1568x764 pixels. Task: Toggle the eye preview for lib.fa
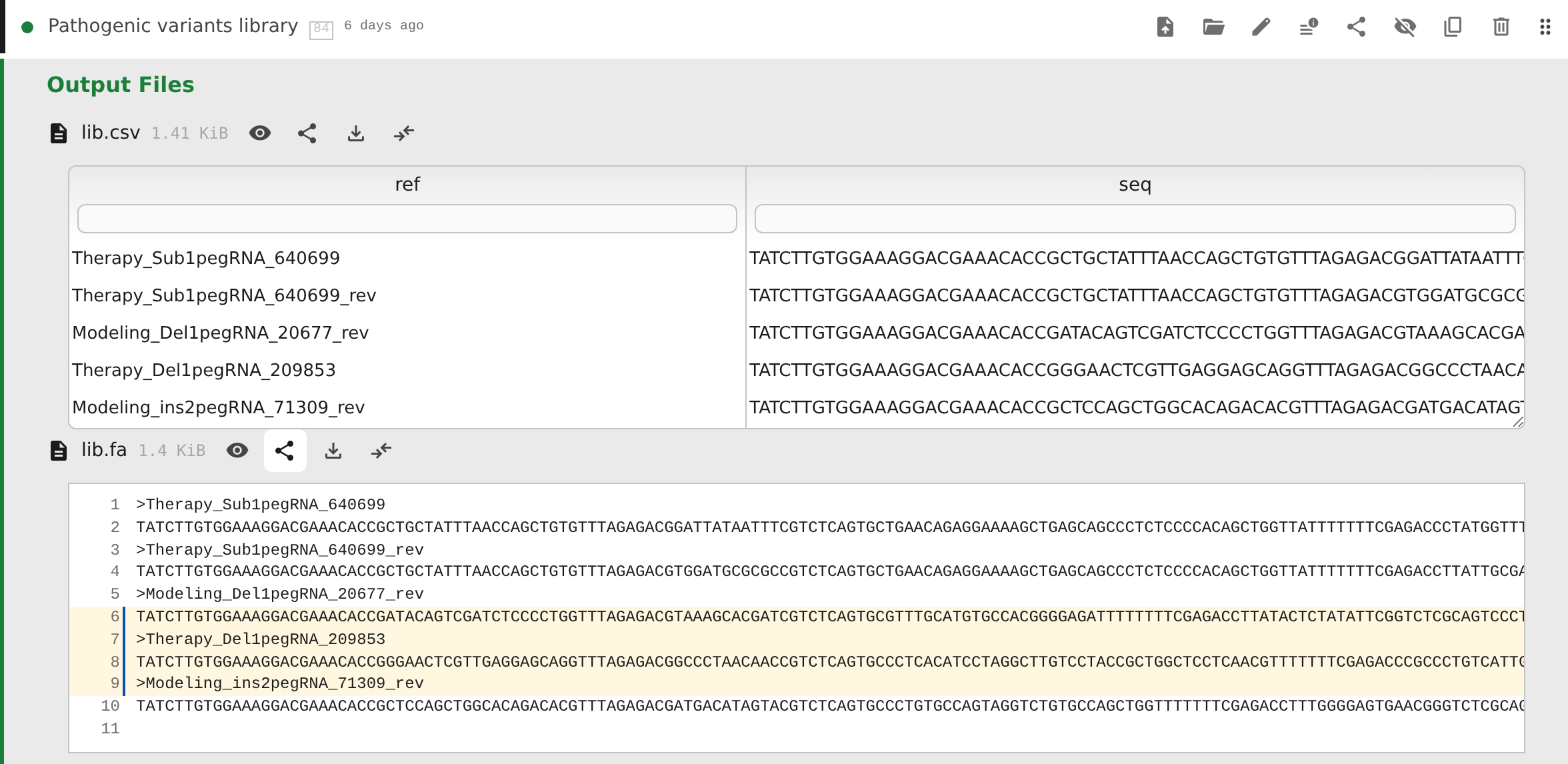pos(237,450)
